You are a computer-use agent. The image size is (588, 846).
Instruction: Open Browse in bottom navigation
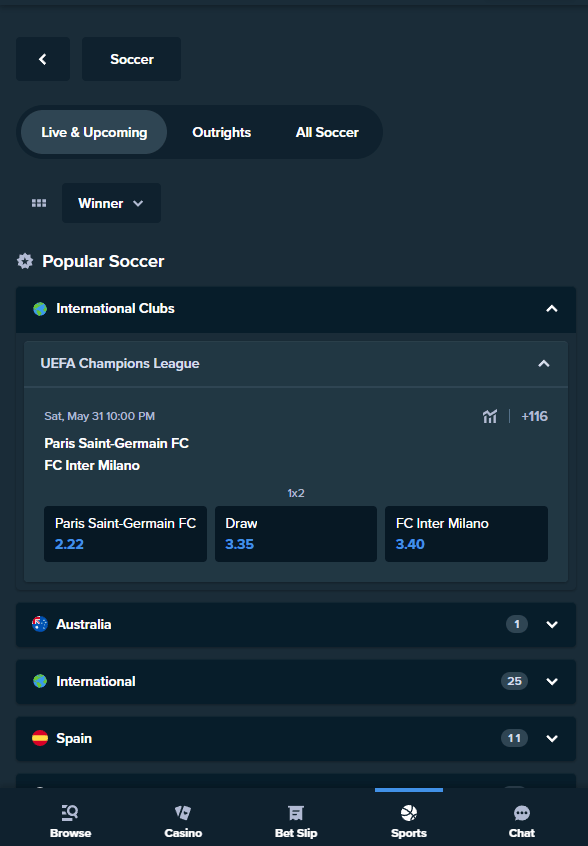pos(71,821)
